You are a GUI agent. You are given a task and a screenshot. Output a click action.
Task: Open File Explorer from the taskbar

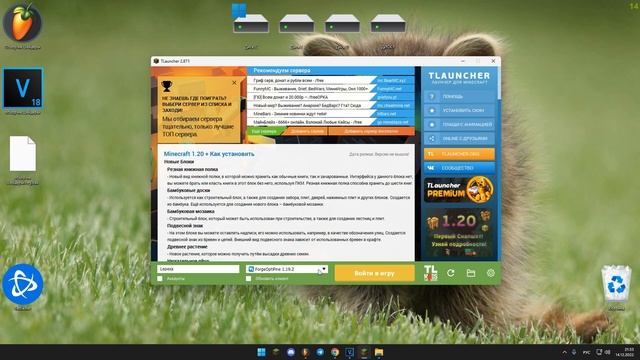[x=379, y=352]
